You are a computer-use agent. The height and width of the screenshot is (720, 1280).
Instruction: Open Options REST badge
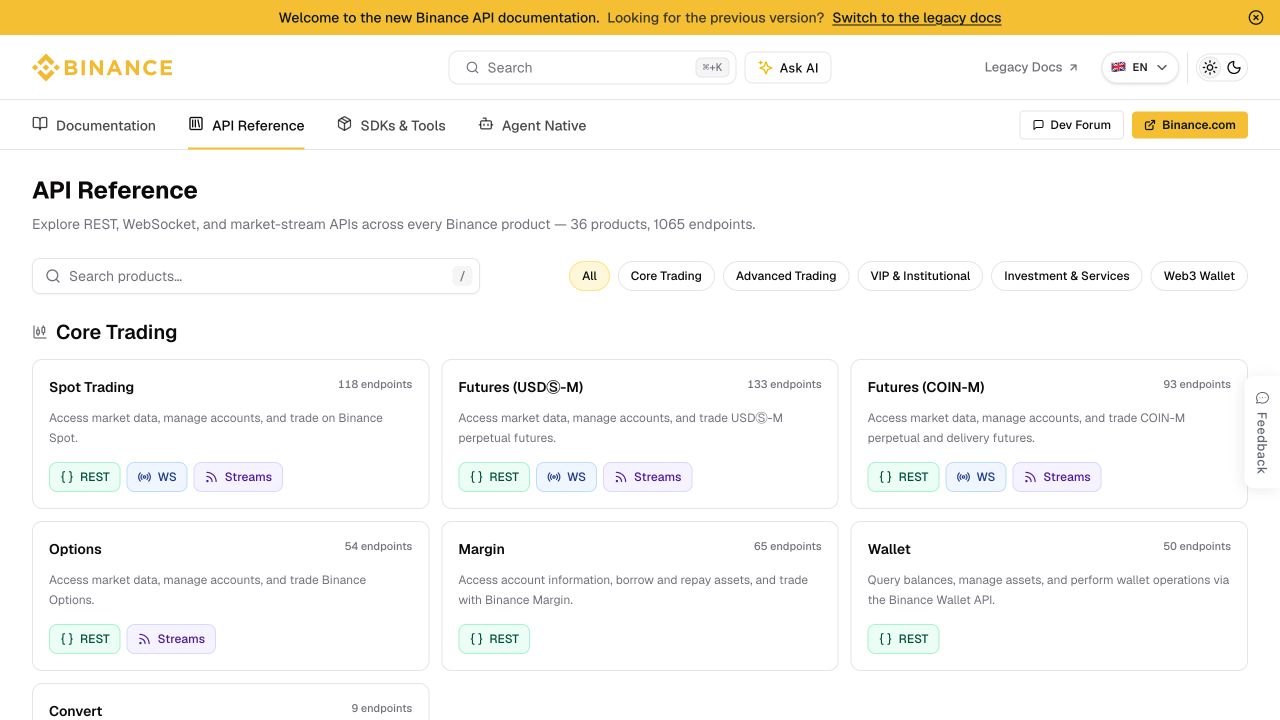pyautogui.click(x=85, y=639)
